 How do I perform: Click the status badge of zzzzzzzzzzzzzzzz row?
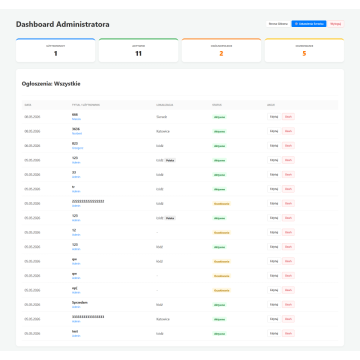222,204
